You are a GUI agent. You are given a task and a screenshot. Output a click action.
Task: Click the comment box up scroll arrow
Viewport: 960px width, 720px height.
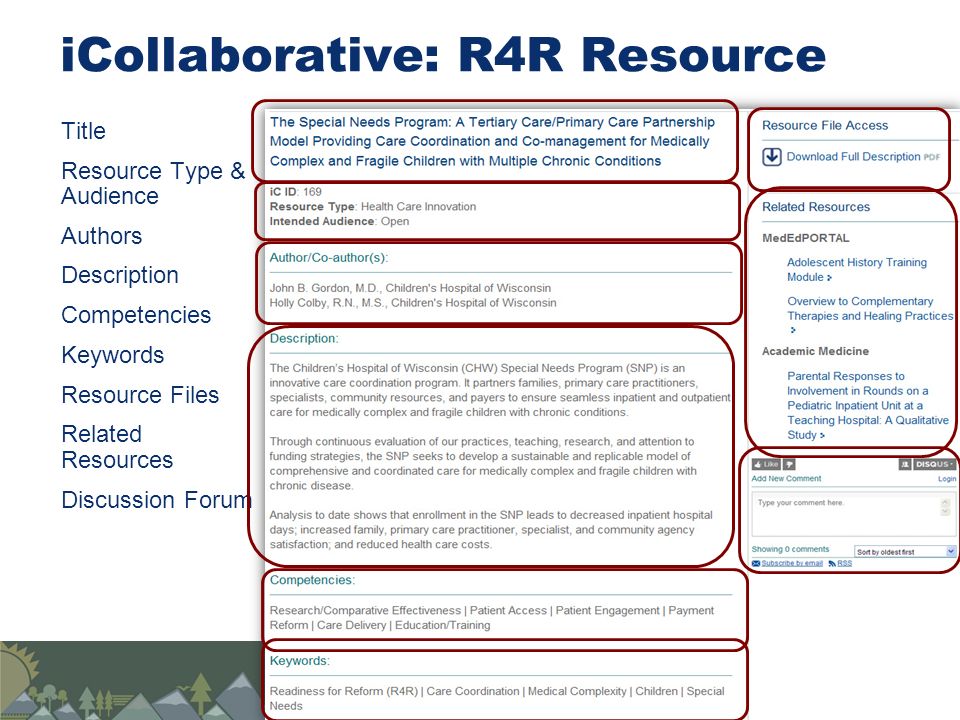tap(945, 503)
